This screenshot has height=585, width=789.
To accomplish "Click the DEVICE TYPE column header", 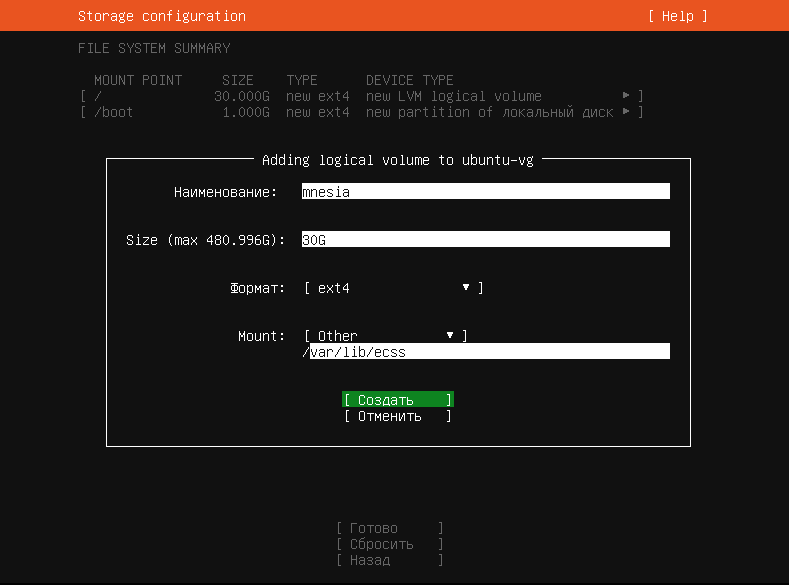I will pyautogui.click(x=410, y=80).
